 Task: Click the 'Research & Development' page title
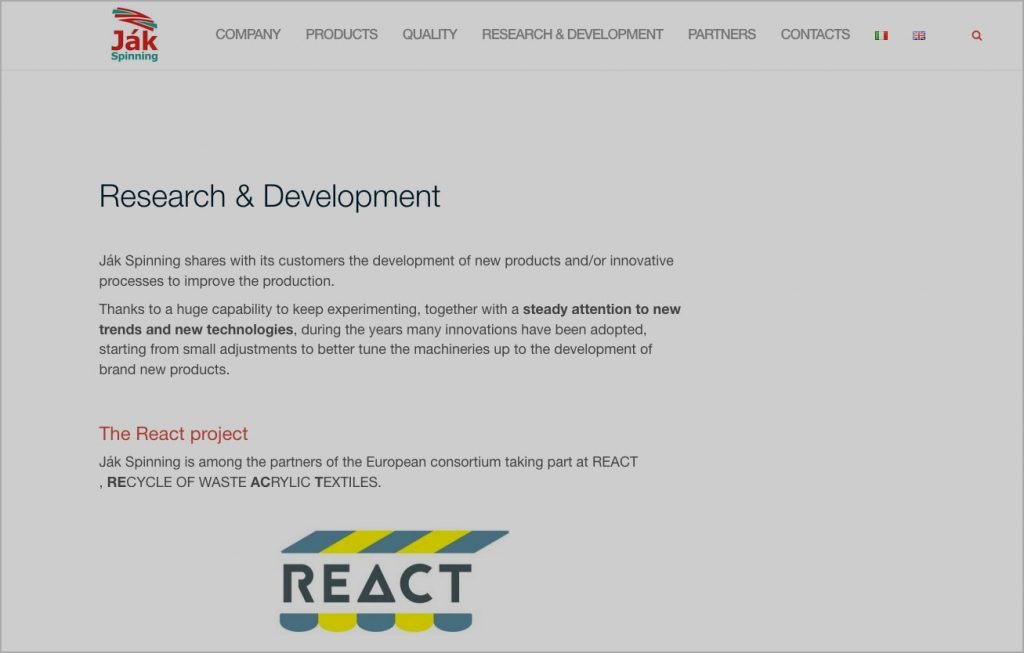point(270,196)
